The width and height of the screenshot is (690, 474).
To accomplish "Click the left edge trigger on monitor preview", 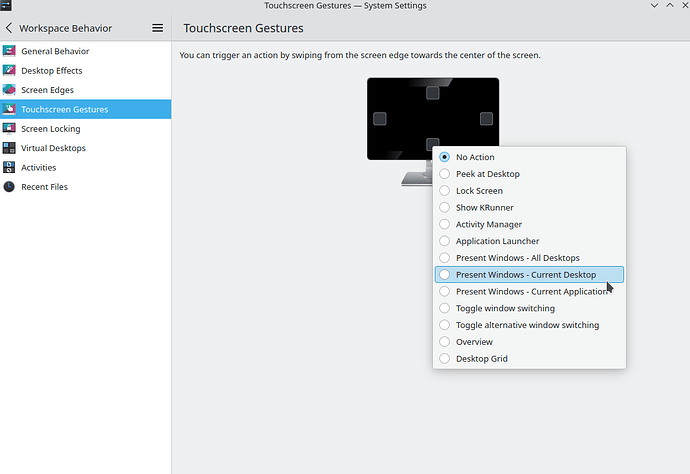I will (380, 119).
